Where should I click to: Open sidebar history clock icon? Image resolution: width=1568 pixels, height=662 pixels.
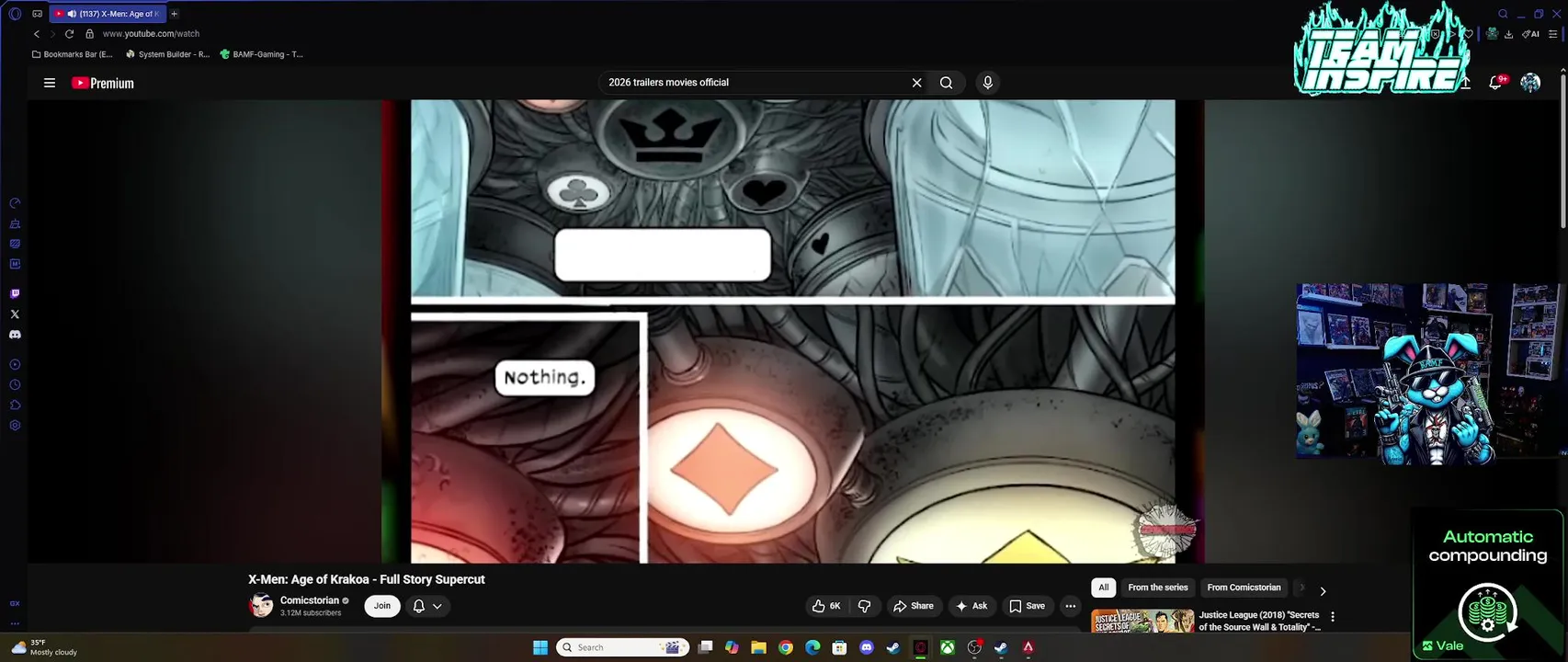[x=15, y=385]
